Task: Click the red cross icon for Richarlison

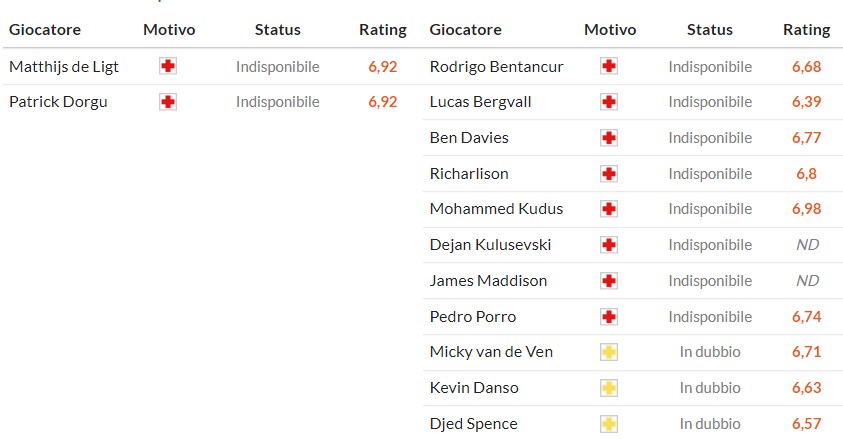Action: click(609, 174)
